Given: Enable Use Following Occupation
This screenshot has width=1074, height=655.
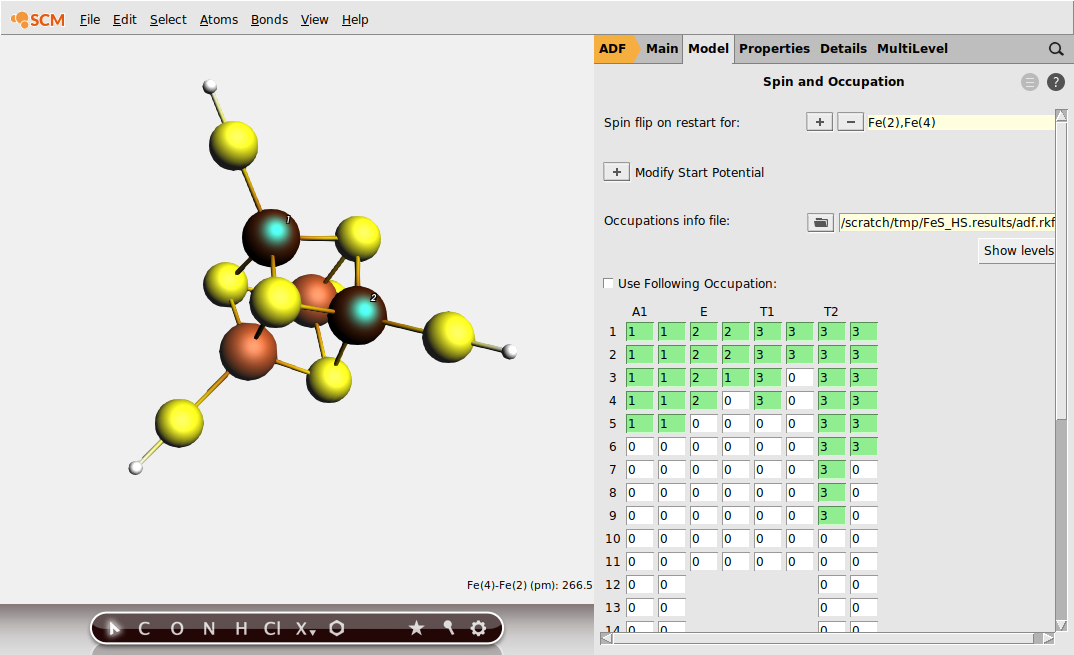Looking at the screenshot, I should (608, 283).
